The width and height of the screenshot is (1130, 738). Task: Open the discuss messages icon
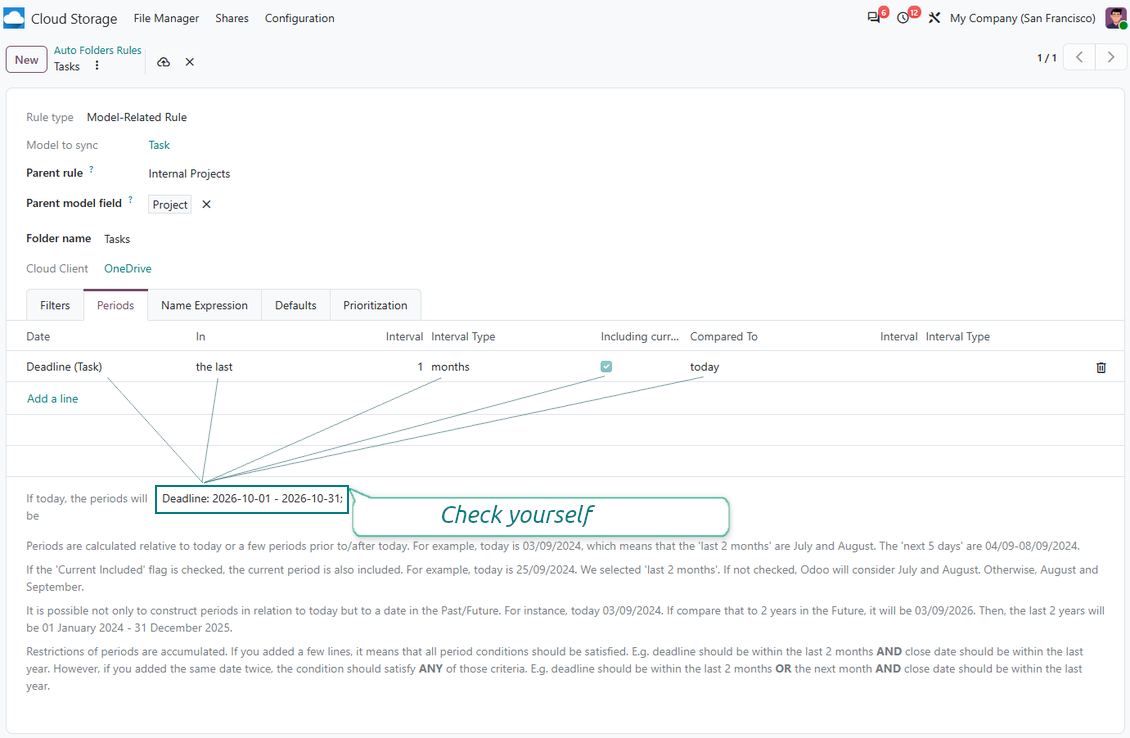[x=874, y=18]
